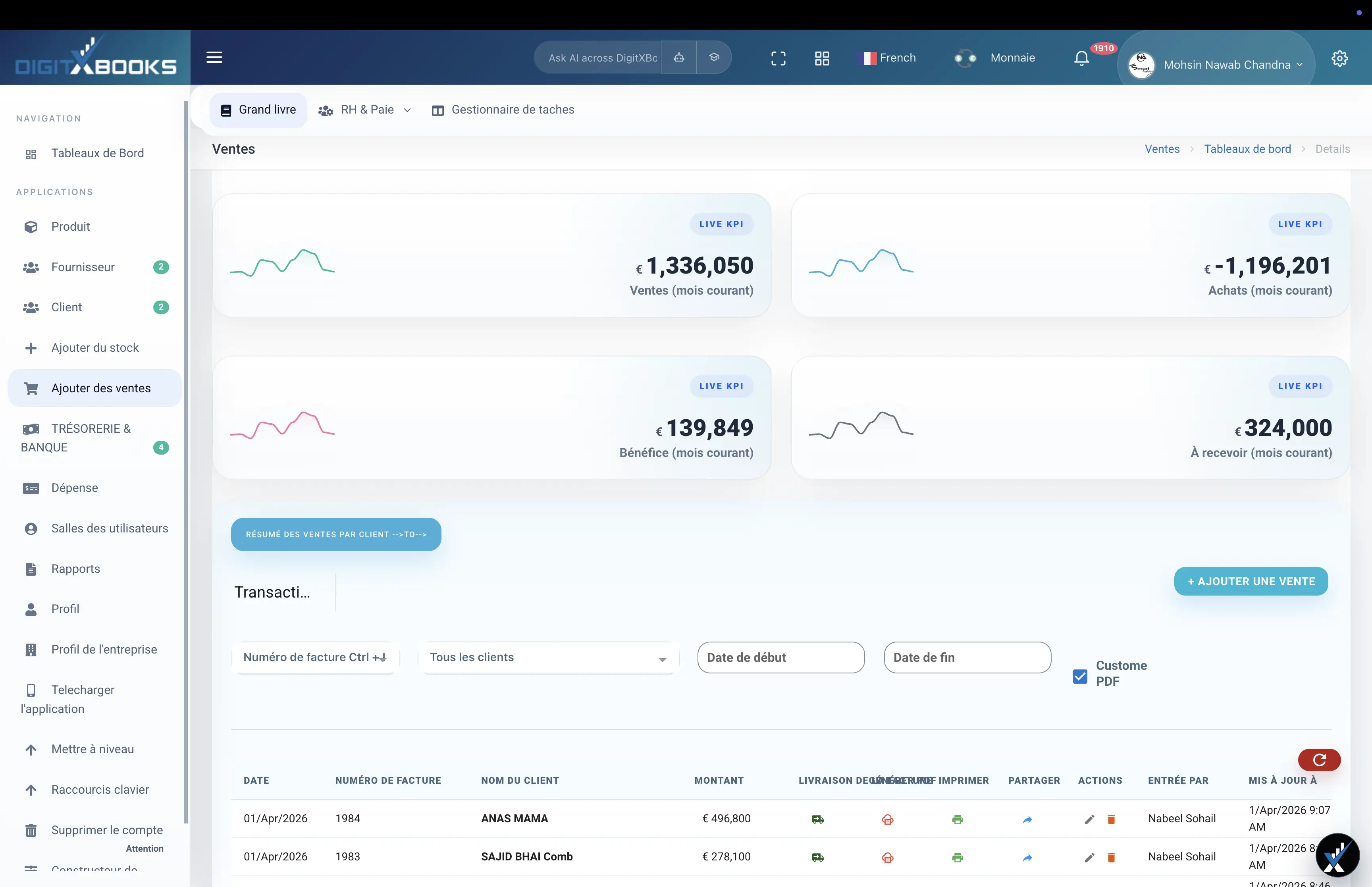Toggle fullscreen mode in the top bar
1372x887 pixels.
point(778,58)
